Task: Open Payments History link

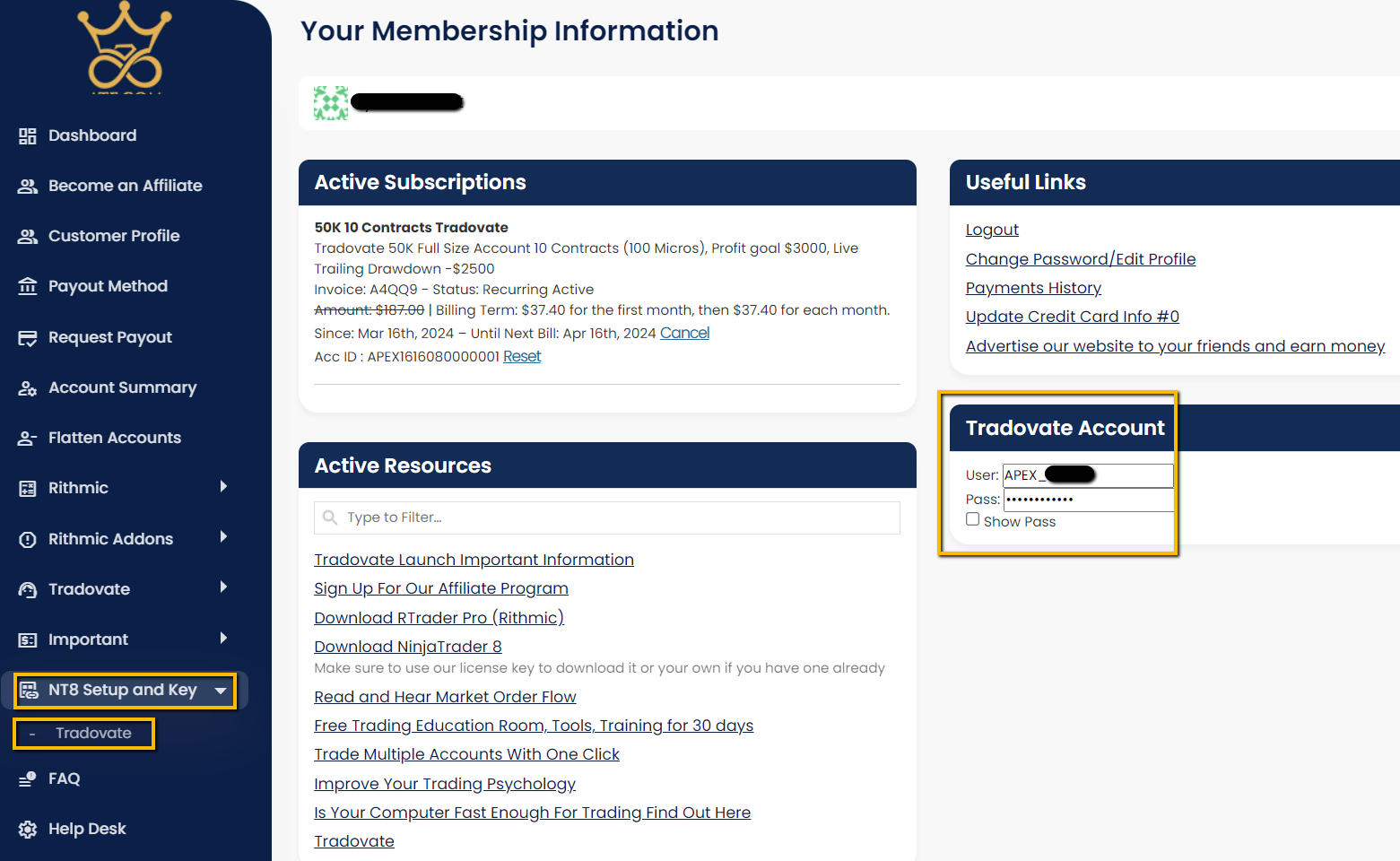Action: [1033, 288]
